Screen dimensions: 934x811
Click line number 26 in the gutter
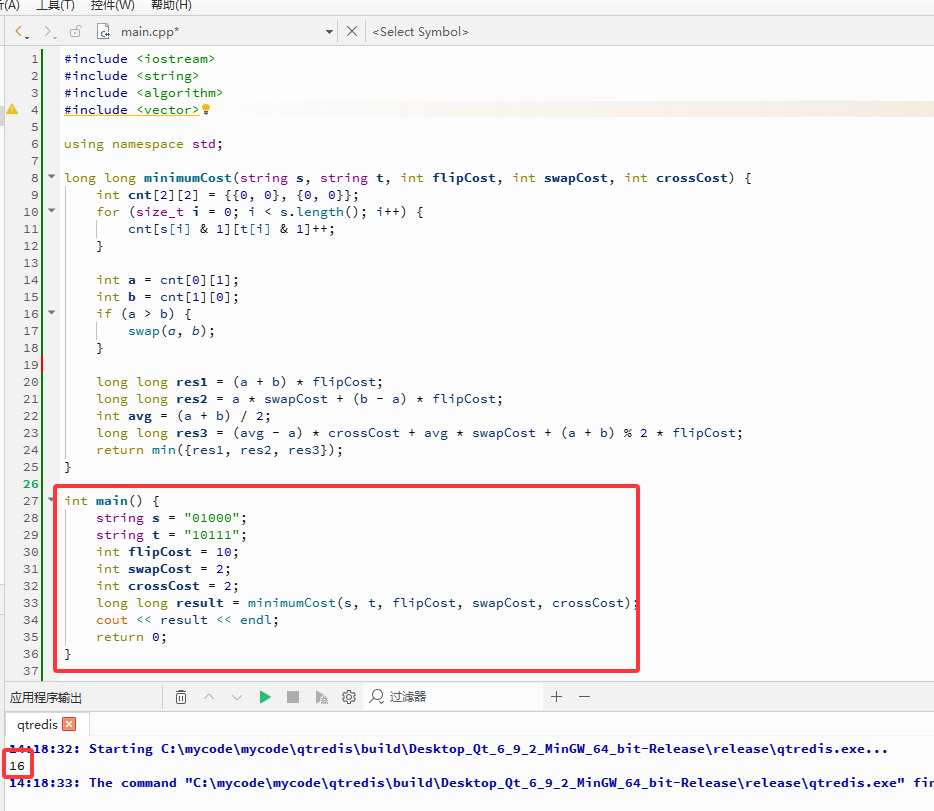(x=30, y=484)
